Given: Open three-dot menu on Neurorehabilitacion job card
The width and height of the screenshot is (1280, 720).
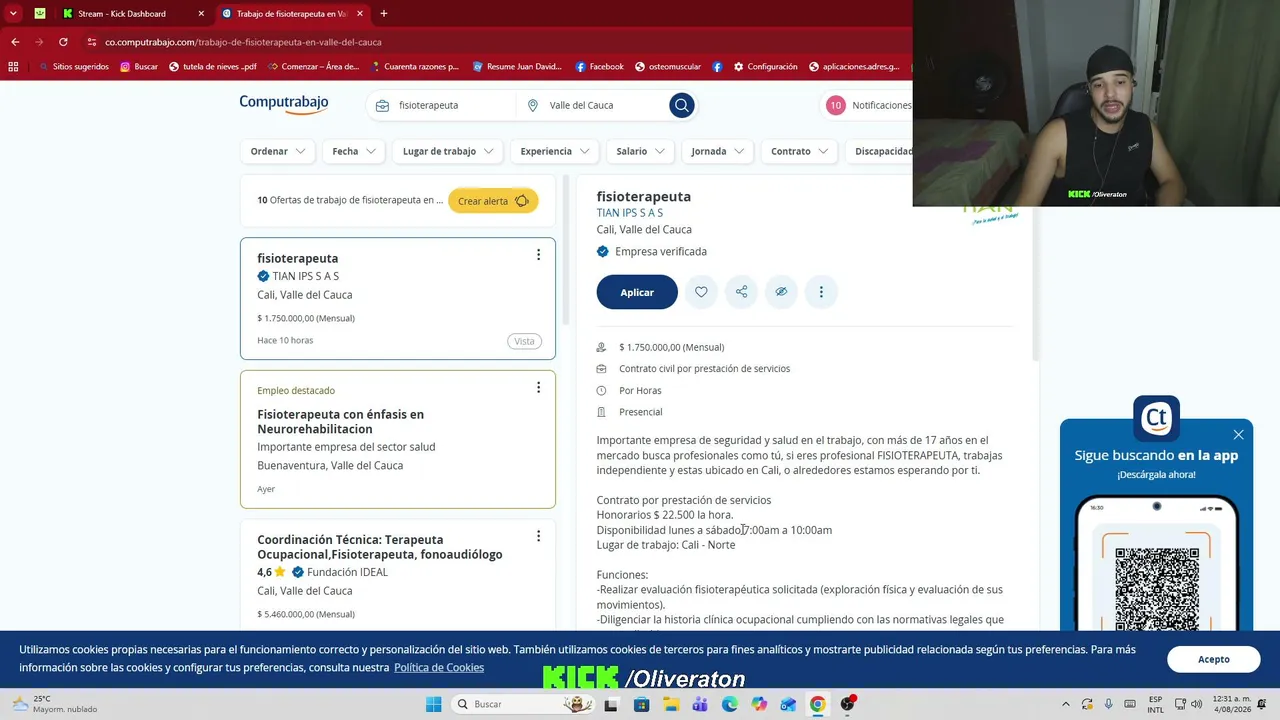Looking at the screenshot, I should pos(538,387).
